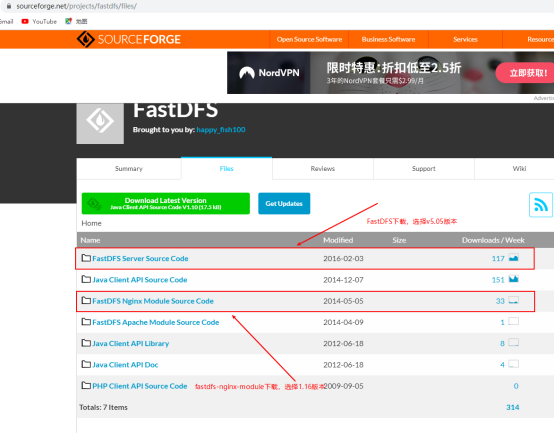
Task: Click the 117 weekly downloads count
Action: [x=498, y=259]
